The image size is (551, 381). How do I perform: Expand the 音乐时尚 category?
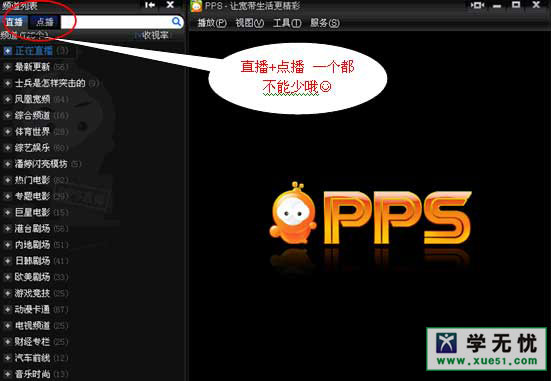click(7, 374)
